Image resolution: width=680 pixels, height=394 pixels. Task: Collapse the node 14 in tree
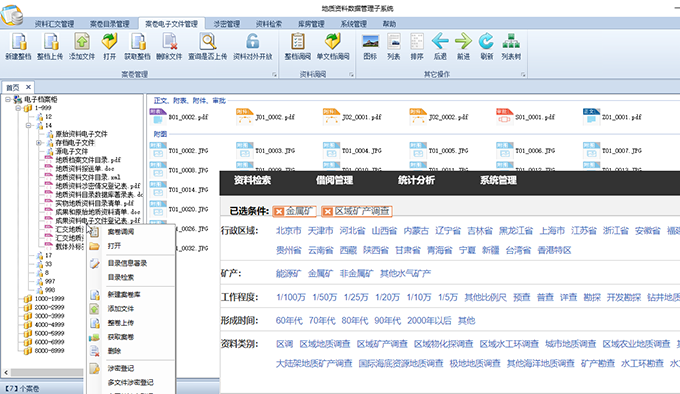pyautogui.click(x=29, y=125)
